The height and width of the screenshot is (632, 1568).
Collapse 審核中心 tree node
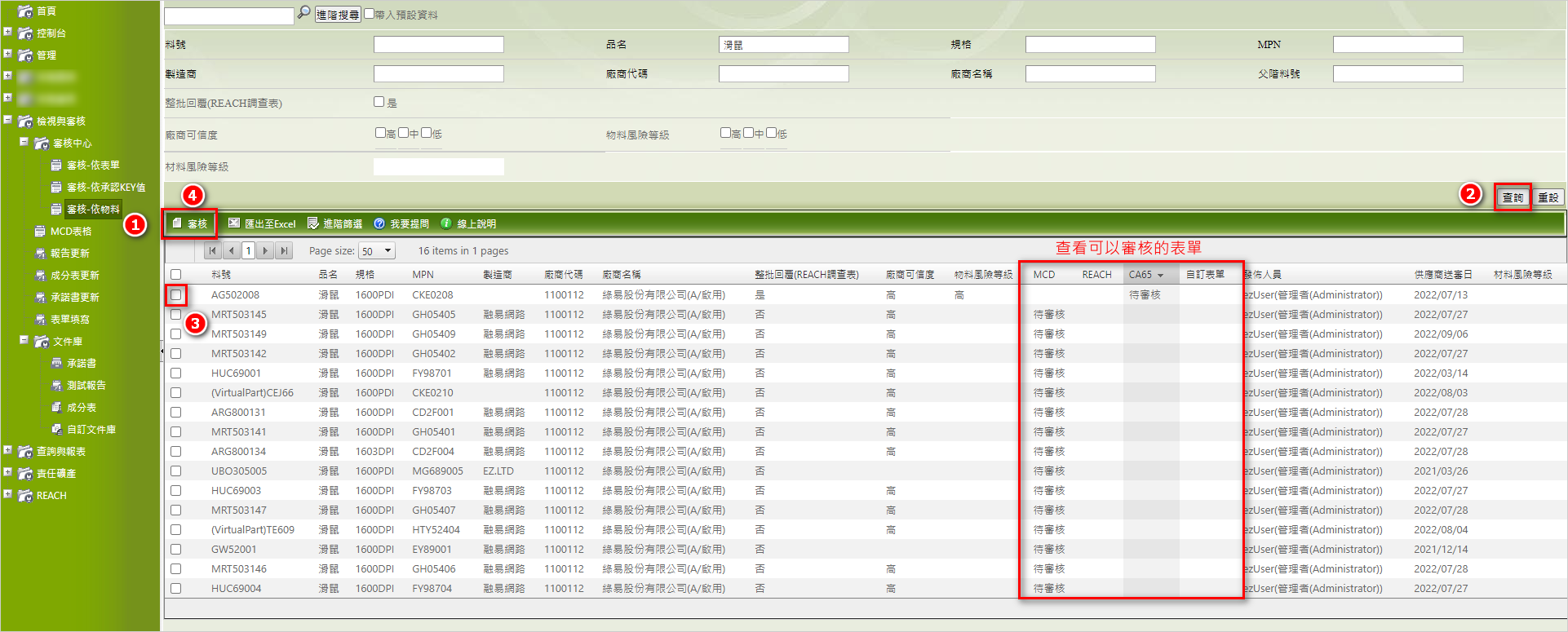coord(24,141)
